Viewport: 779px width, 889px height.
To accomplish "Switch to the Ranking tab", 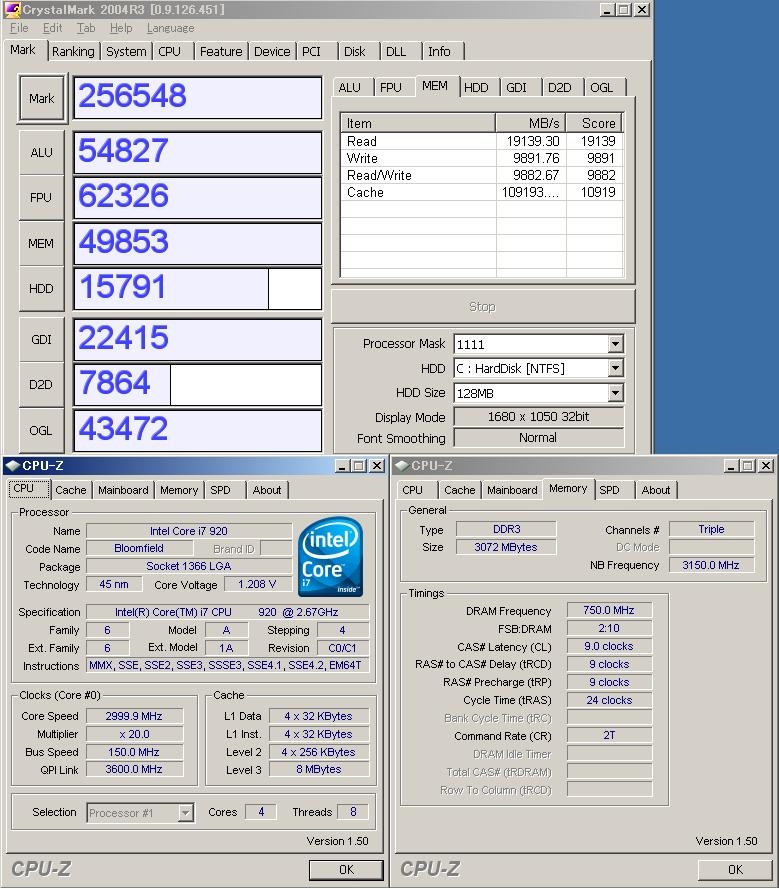I will (73, 52).
